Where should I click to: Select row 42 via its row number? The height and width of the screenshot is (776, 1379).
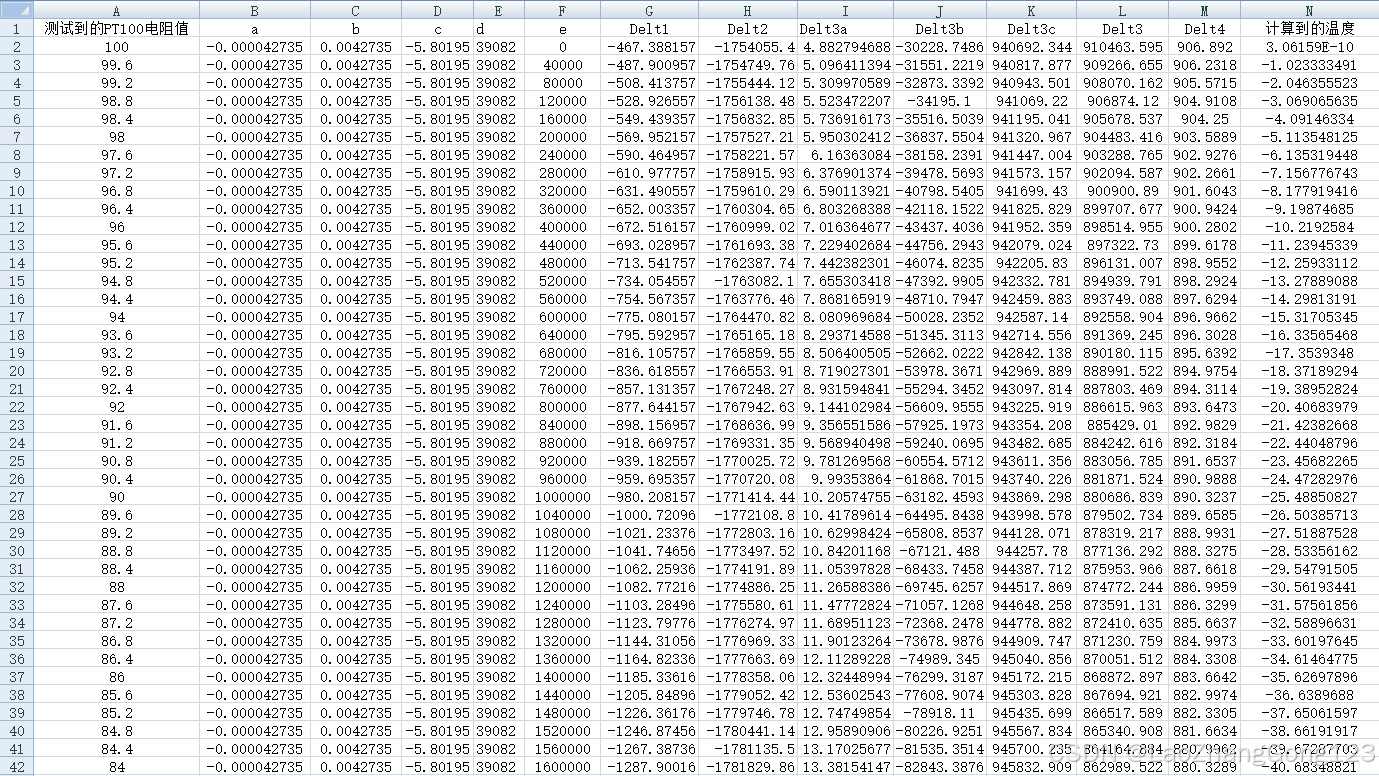tap(17, 767)
